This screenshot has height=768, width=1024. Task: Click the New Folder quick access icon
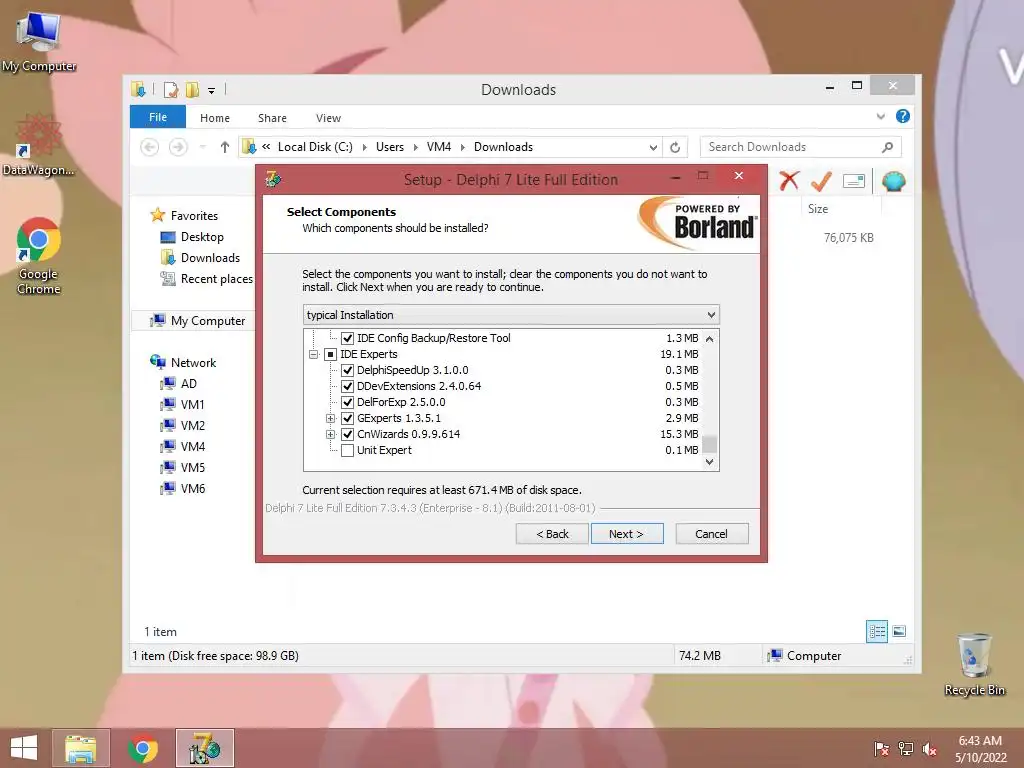coord(193,89)
